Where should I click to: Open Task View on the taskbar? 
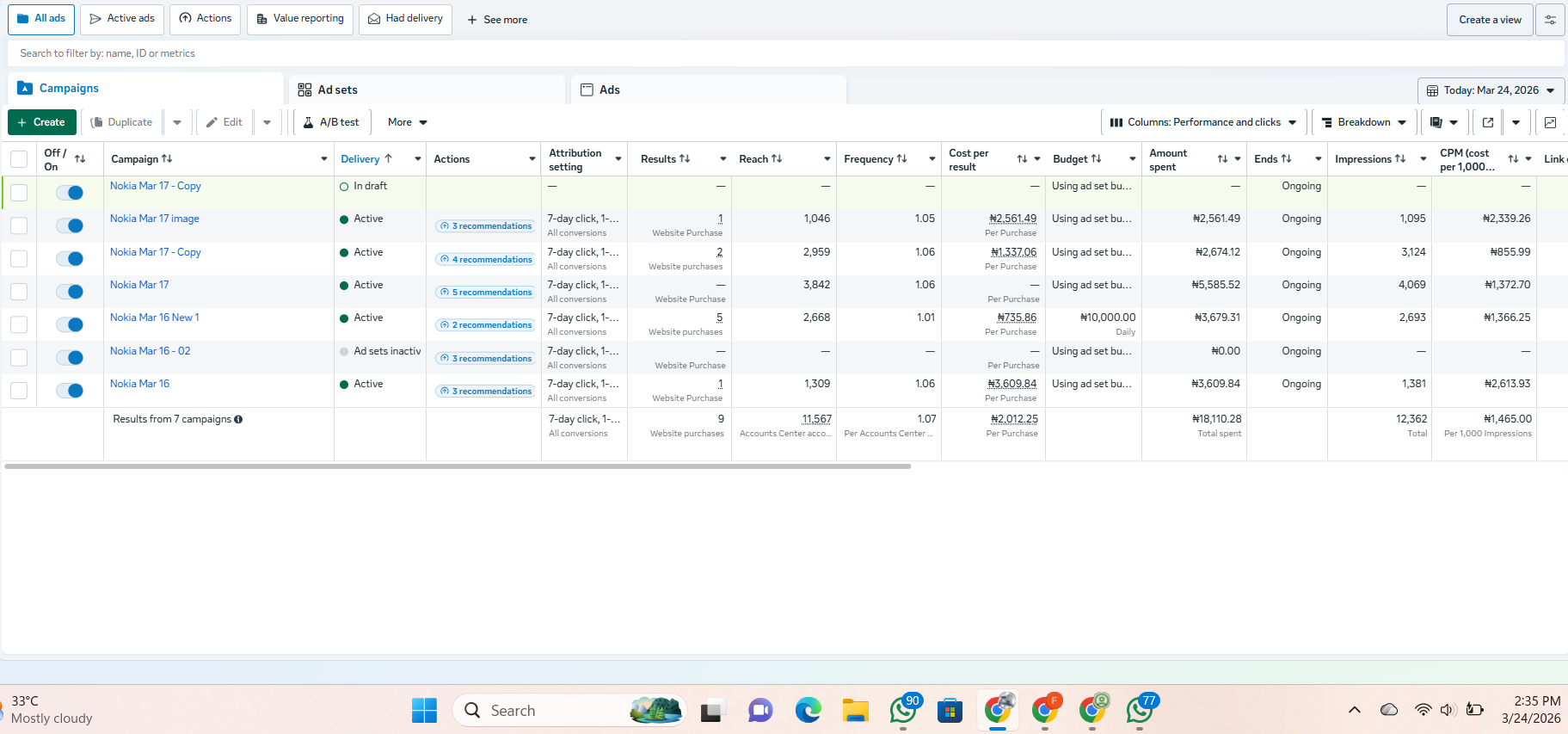click(712, 711)
